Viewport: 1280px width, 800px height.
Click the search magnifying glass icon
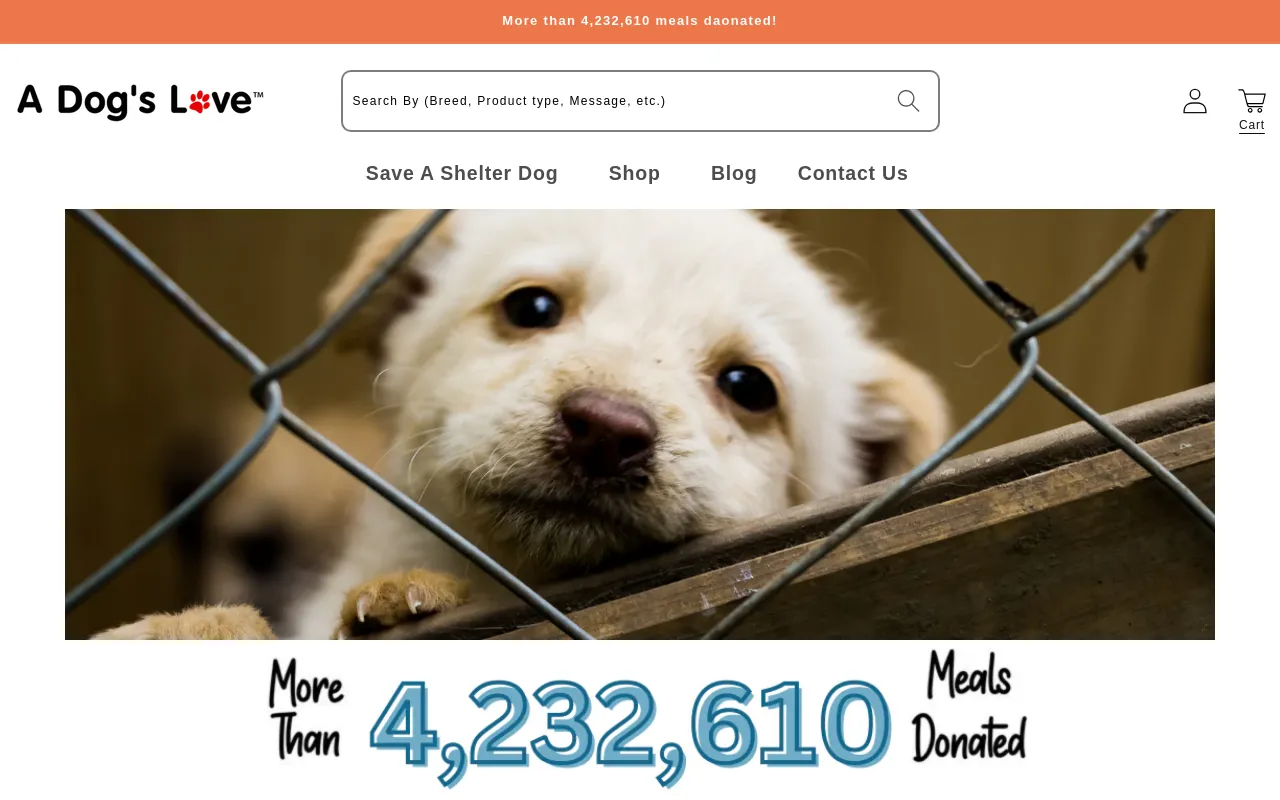point(908,101)
